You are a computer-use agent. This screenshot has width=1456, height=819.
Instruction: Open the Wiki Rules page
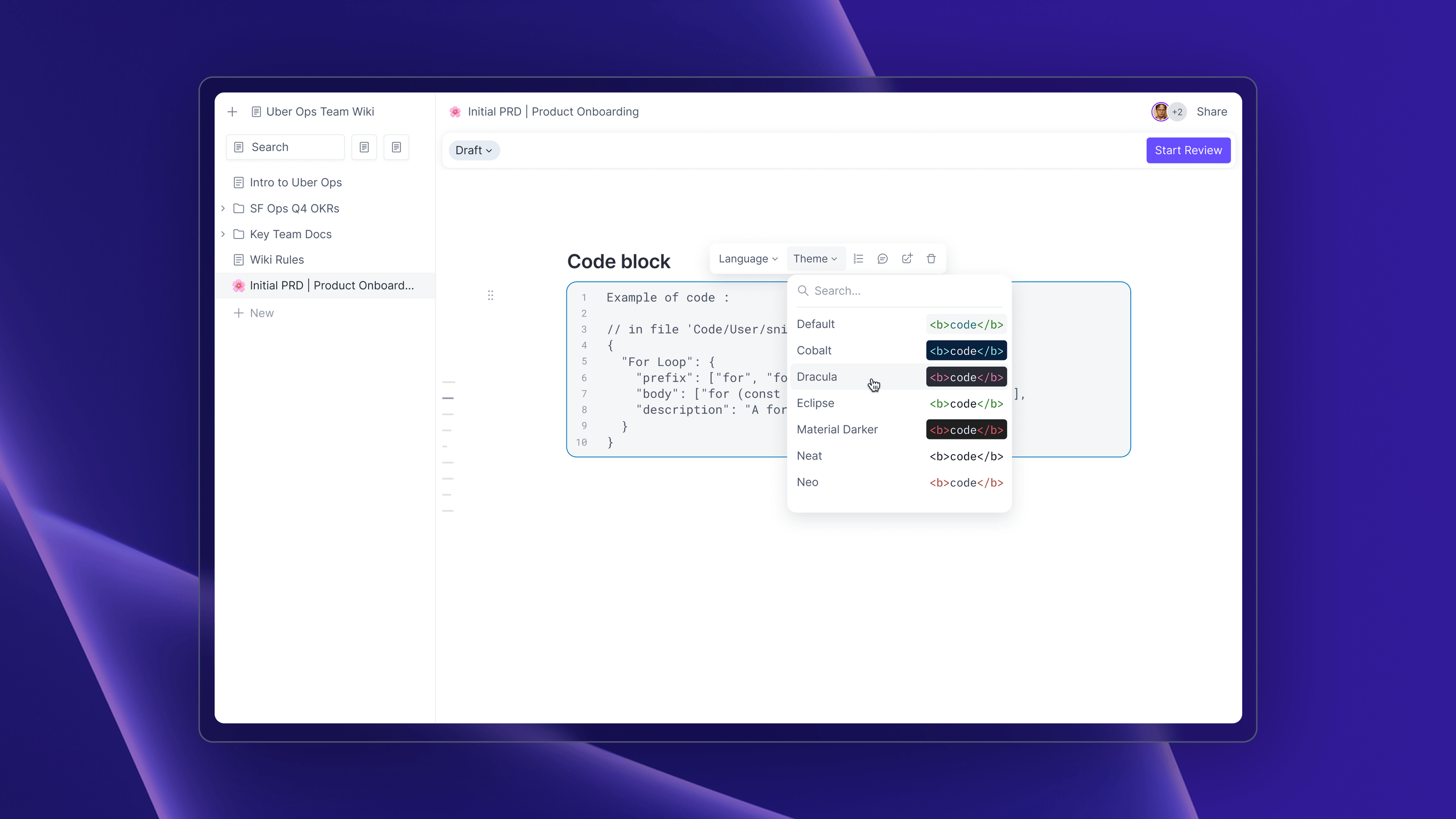point(277,259)
